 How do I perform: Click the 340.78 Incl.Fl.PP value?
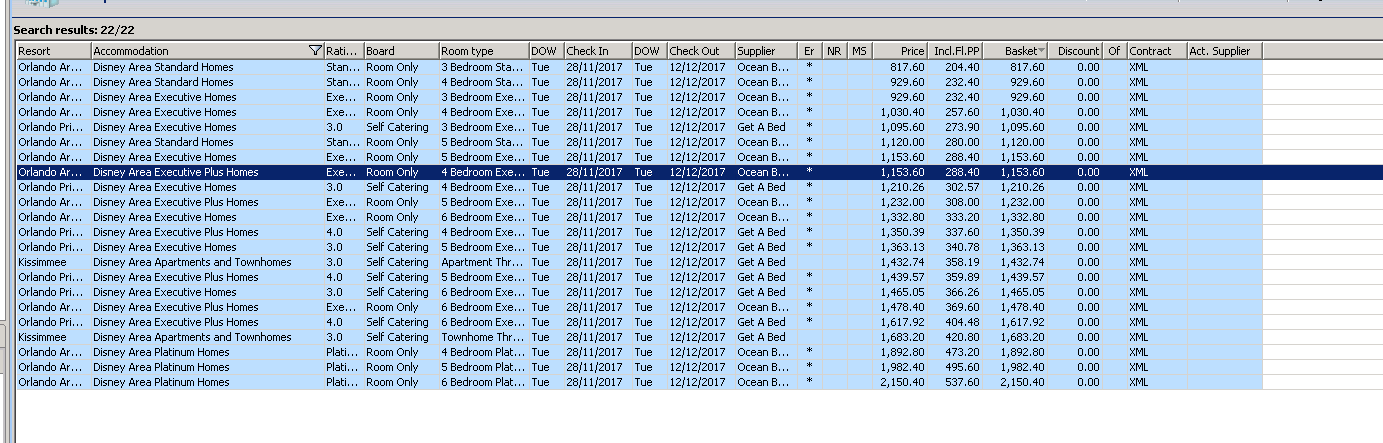961,247
